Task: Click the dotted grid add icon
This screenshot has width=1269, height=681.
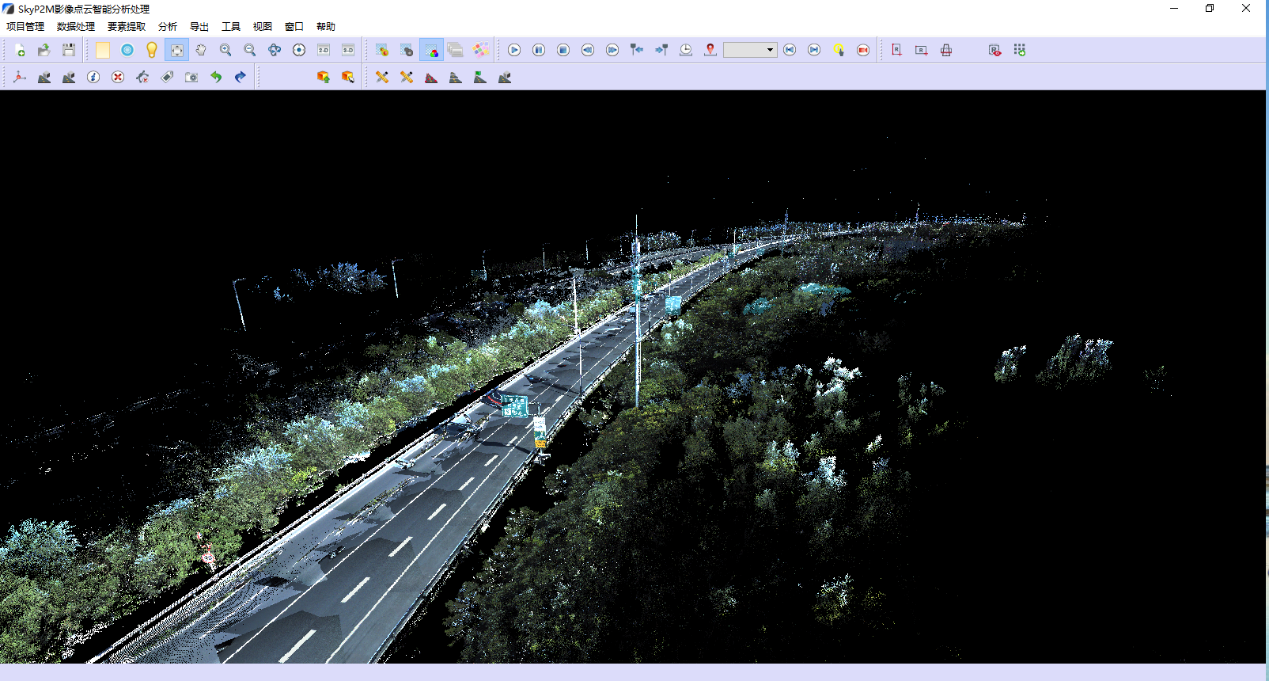Action: [1019, 50]
